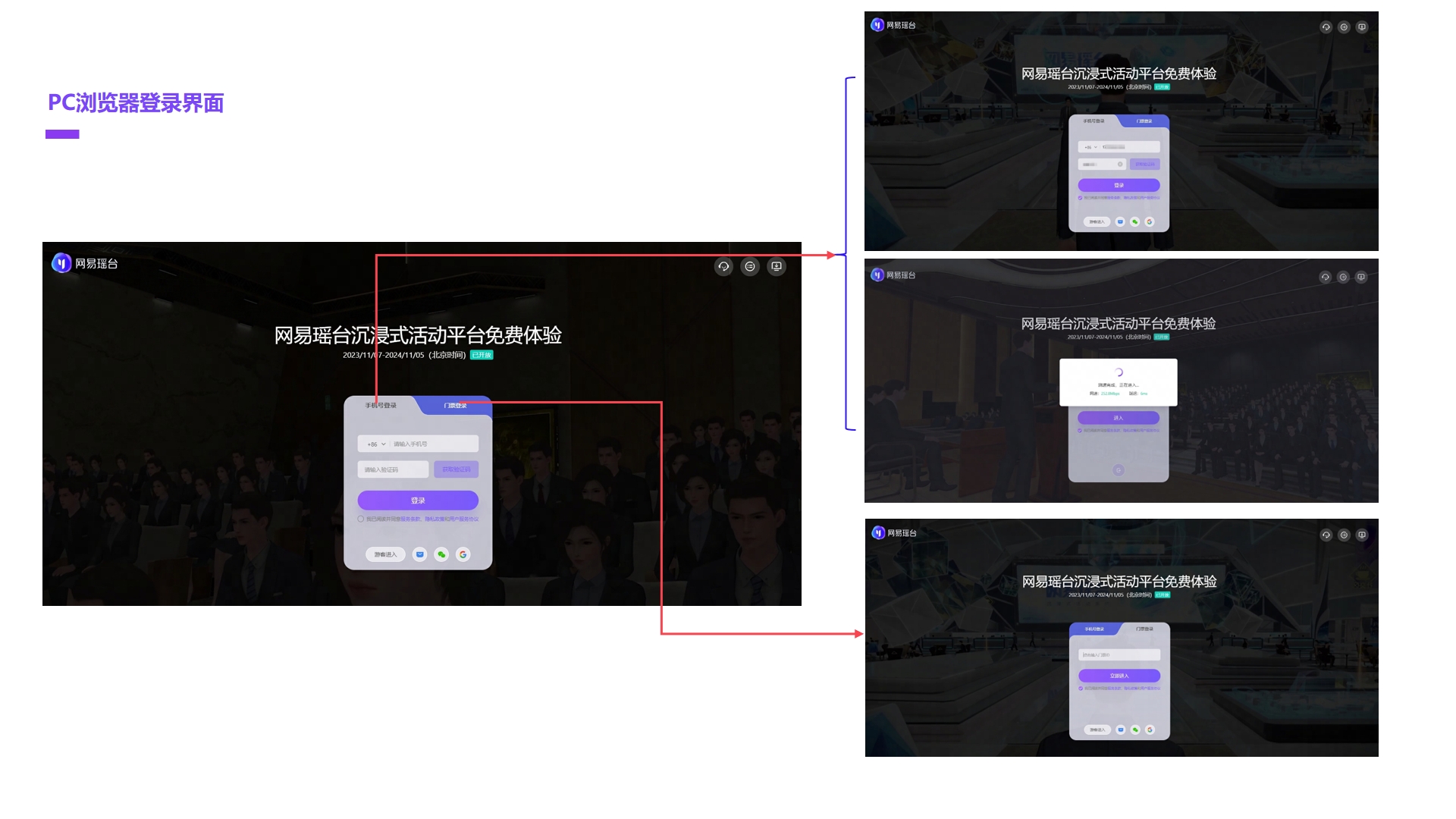Viewport: 1456px width, 819px height.
Task: Toggle agreement checkbox under 进入 in loading screenshot
Action: coord(1080,430)
